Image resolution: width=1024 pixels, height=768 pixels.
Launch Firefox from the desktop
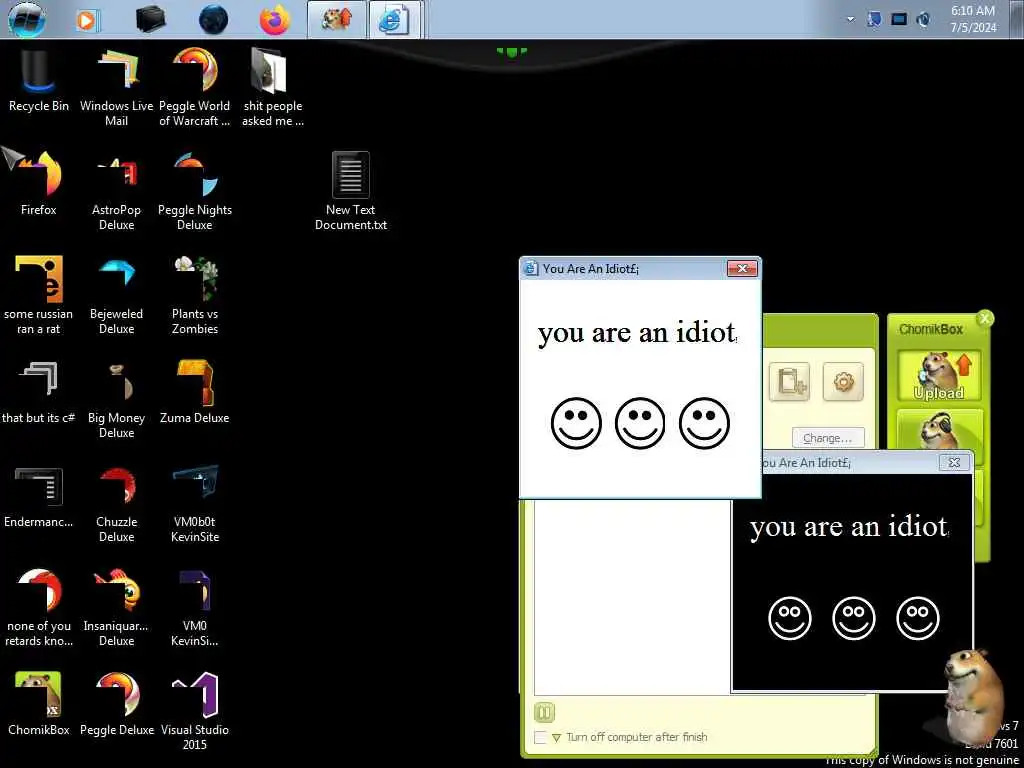click(x=39, y=184)
